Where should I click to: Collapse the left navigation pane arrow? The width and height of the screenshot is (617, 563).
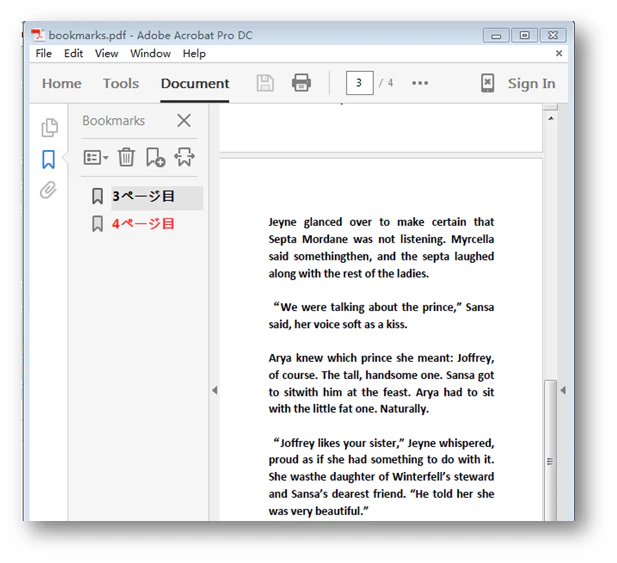[214, 390]
